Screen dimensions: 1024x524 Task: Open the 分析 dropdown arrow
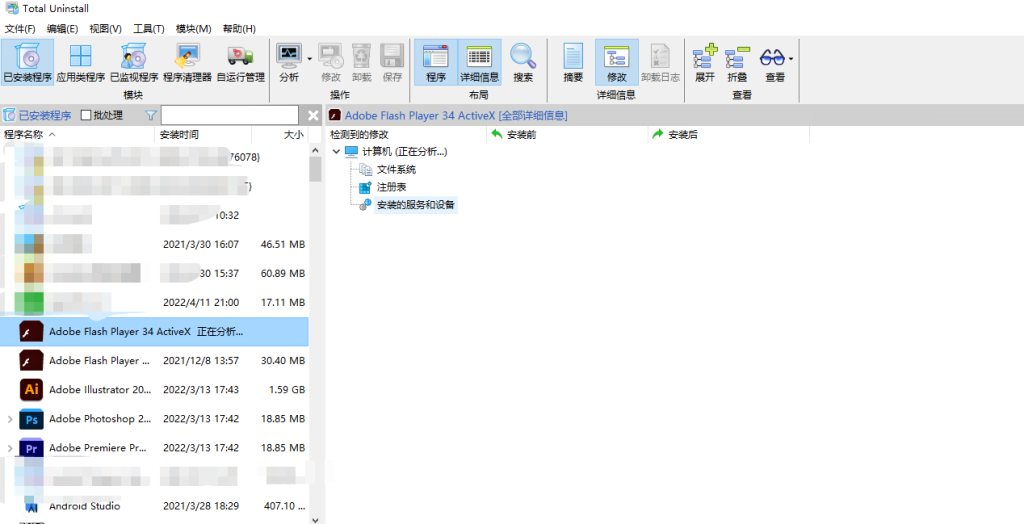click(x=309, y=59)
